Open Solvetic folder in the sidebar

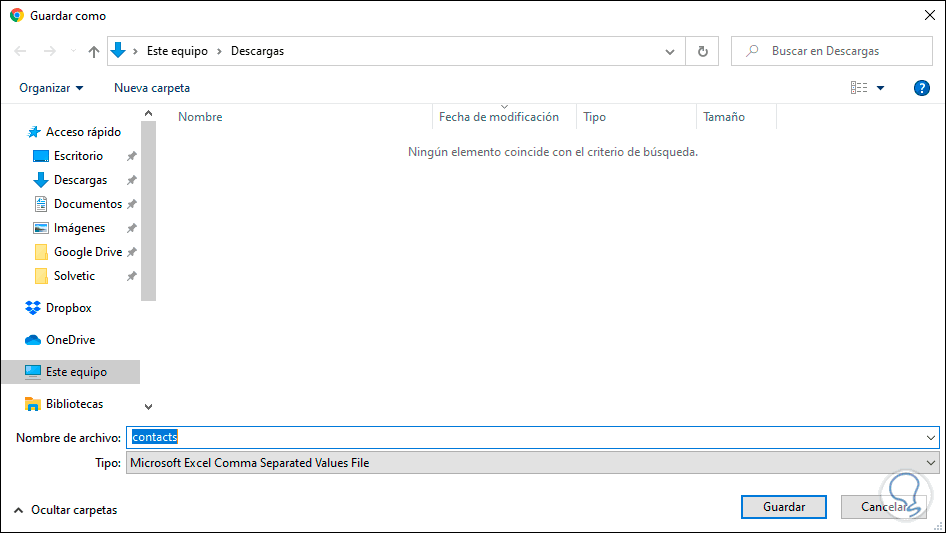pyautogui.click(x=74, y=276)
